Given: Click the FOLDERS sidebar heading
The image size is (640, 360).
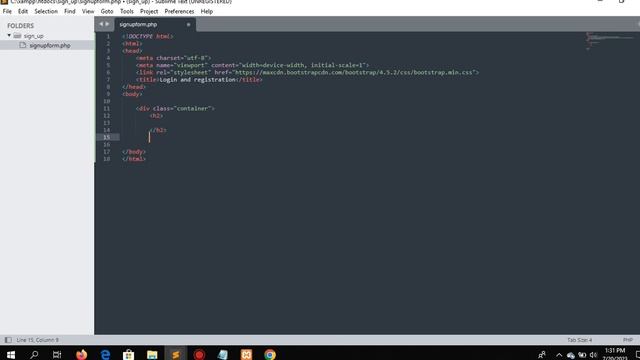Looking at the screenshot, I should point(20,26).
